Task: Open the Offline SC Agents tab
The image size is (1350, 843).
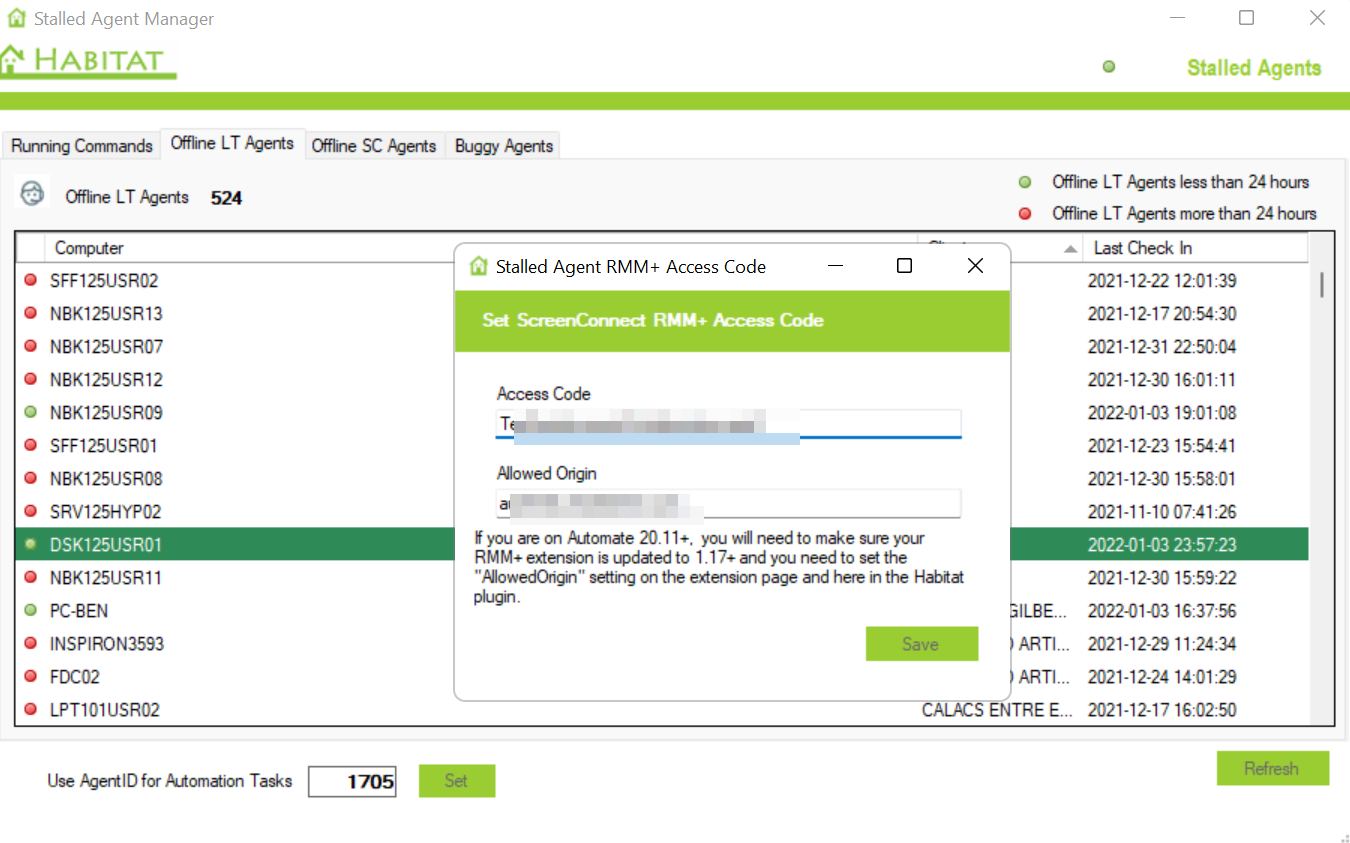Action: tap(374, 146)
